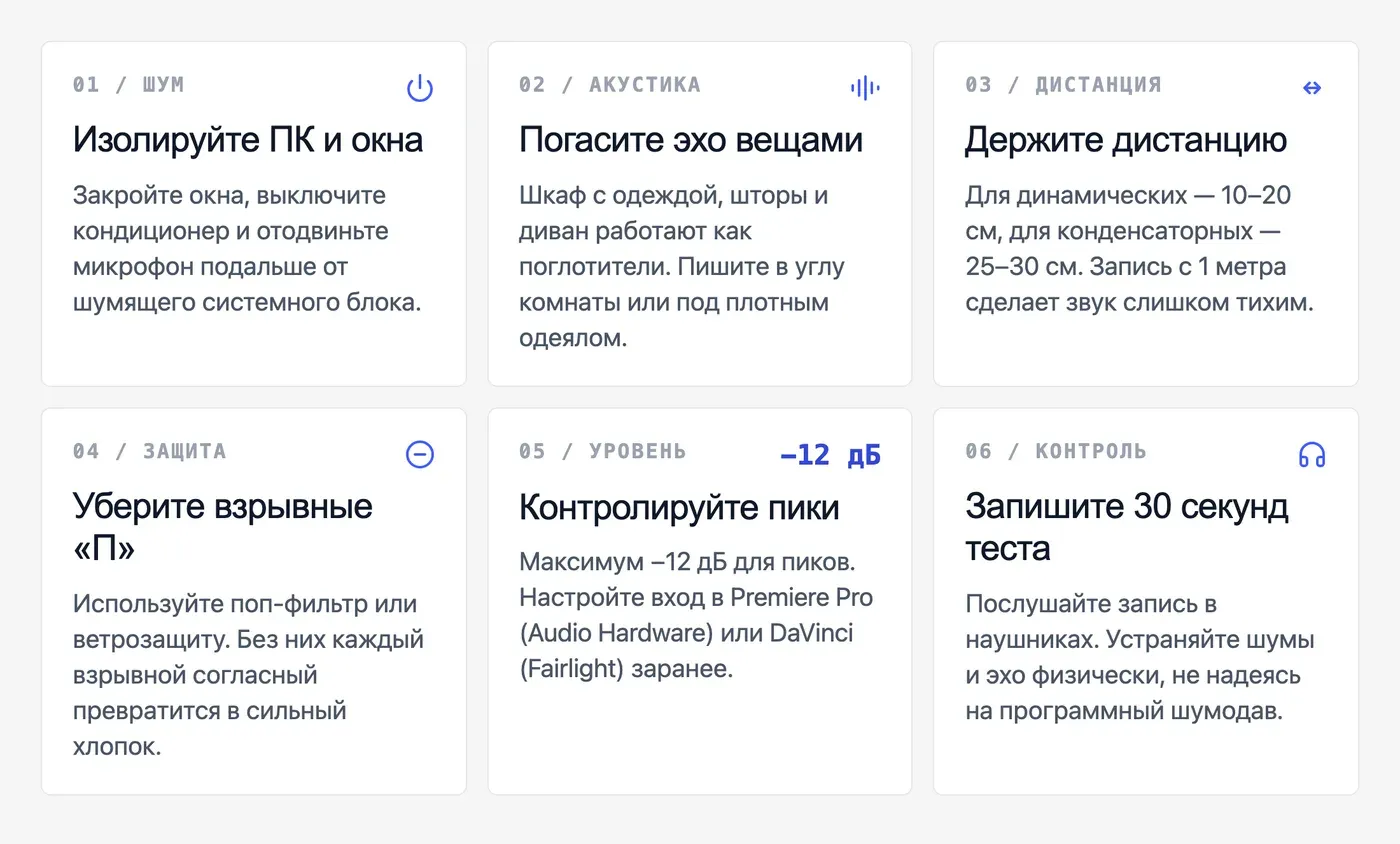1400x844 pixels.
Task: Select the label 02 / АКУСТИКА
Action: 610,85
